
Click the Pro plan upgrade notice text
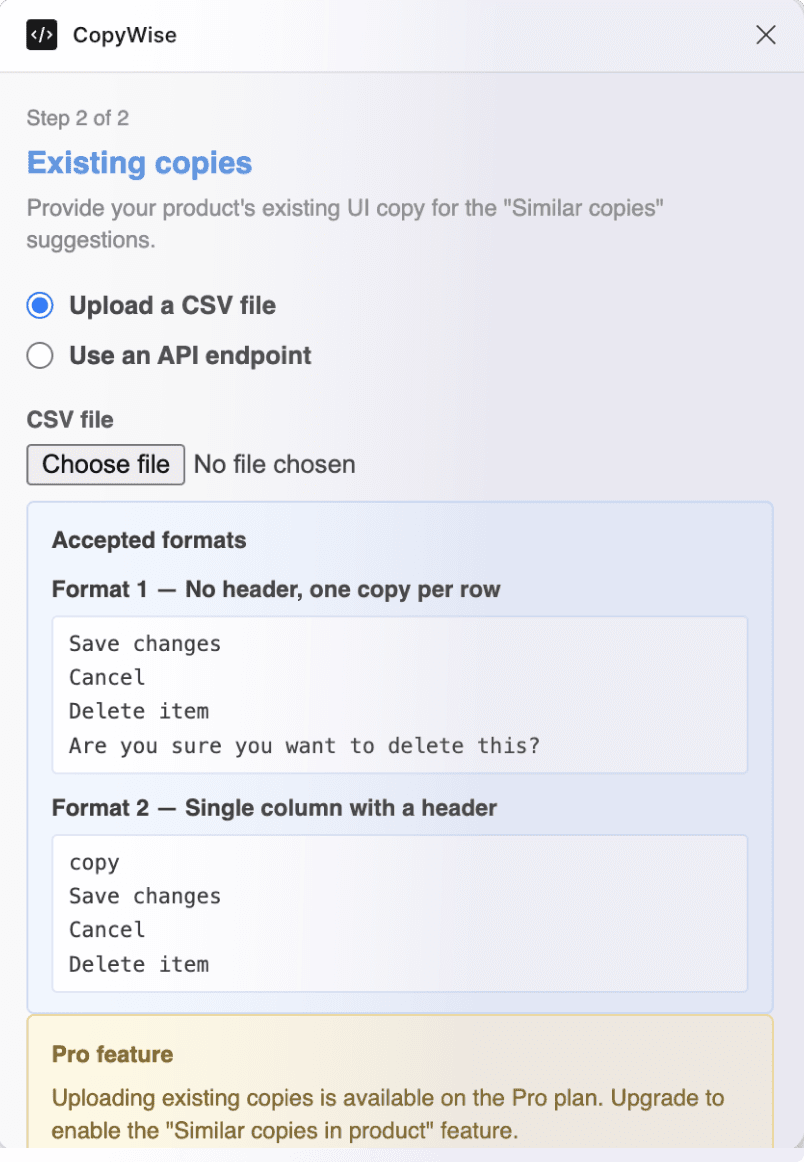(x=386, y=1114)
